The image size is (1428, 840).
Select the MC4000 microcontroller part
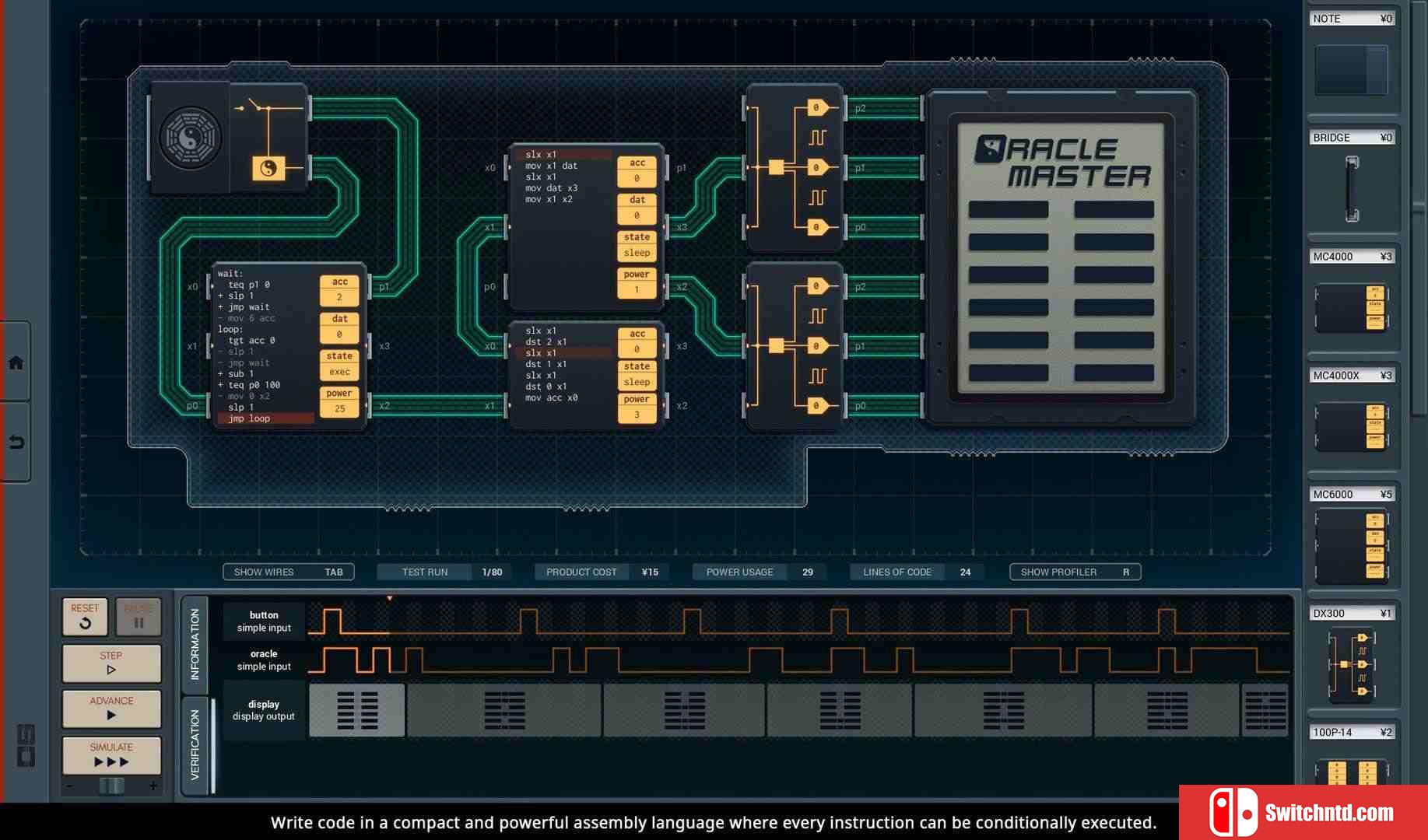pos(1352,308)
